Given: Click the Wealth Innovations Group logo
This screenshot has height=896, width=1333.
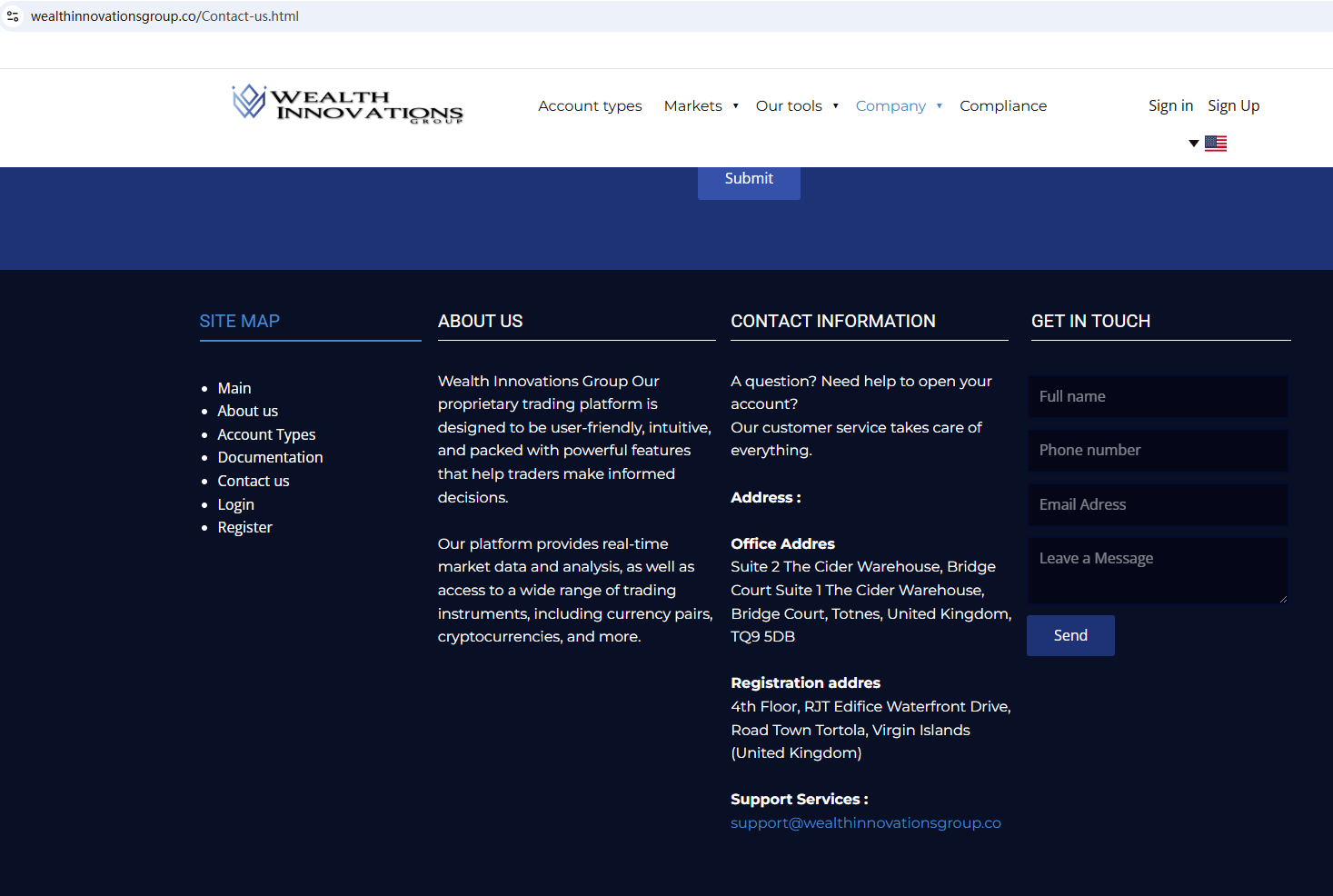Looking at the screenshot, I should point(347,105).
